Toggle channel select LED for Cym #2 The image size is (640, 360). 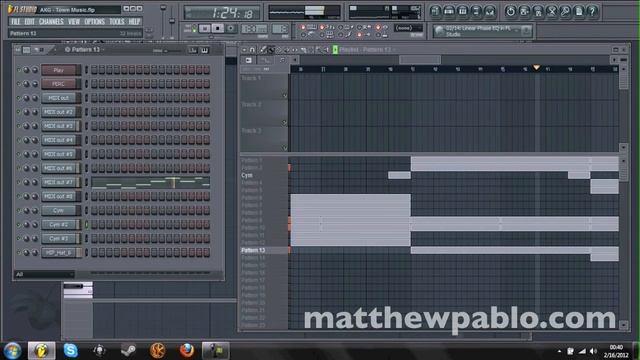coord(87,224)
